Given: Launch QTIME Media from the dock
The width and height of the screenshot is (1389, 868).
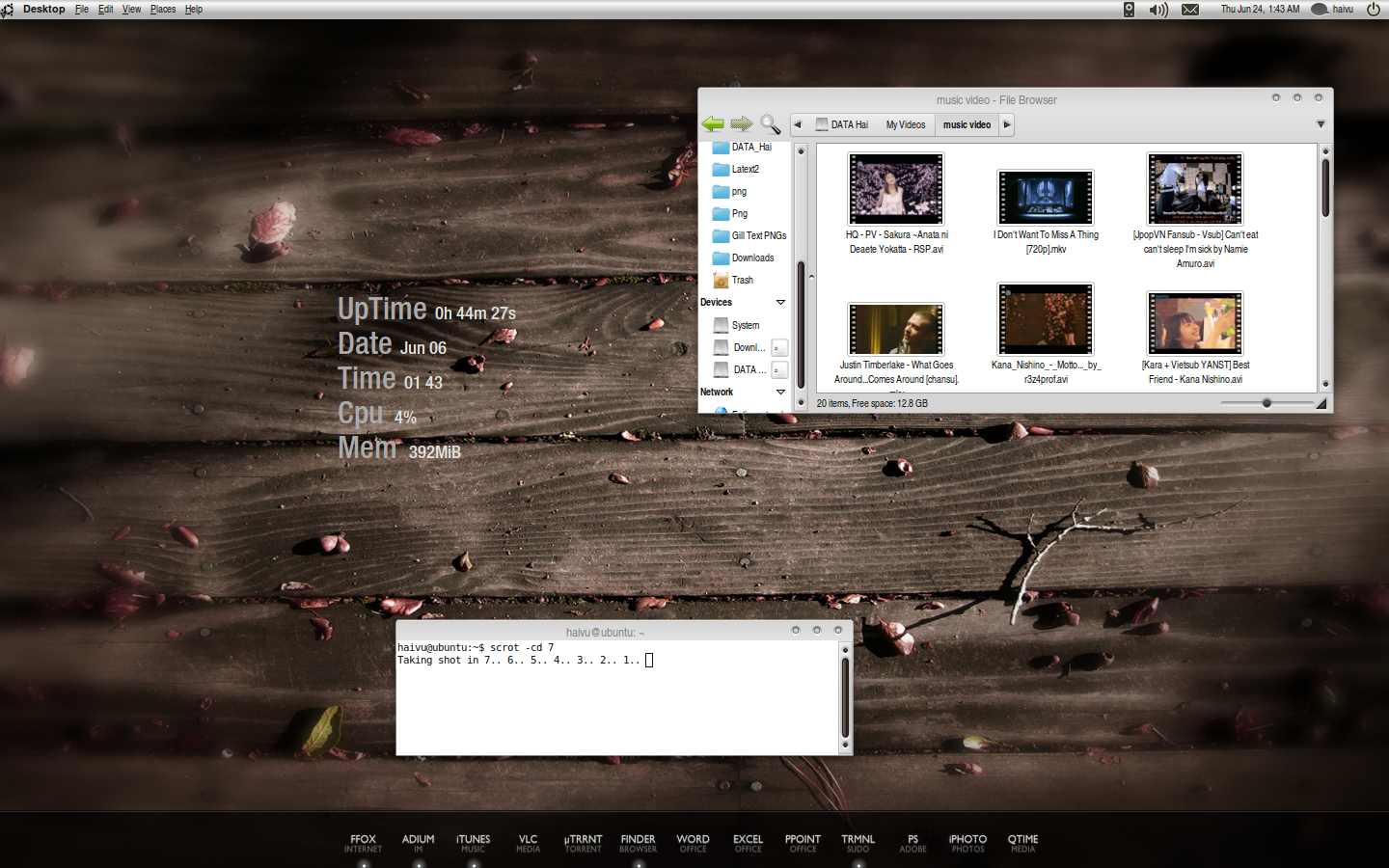Looking at the screenshot, I should click(x=1022, y=844).
